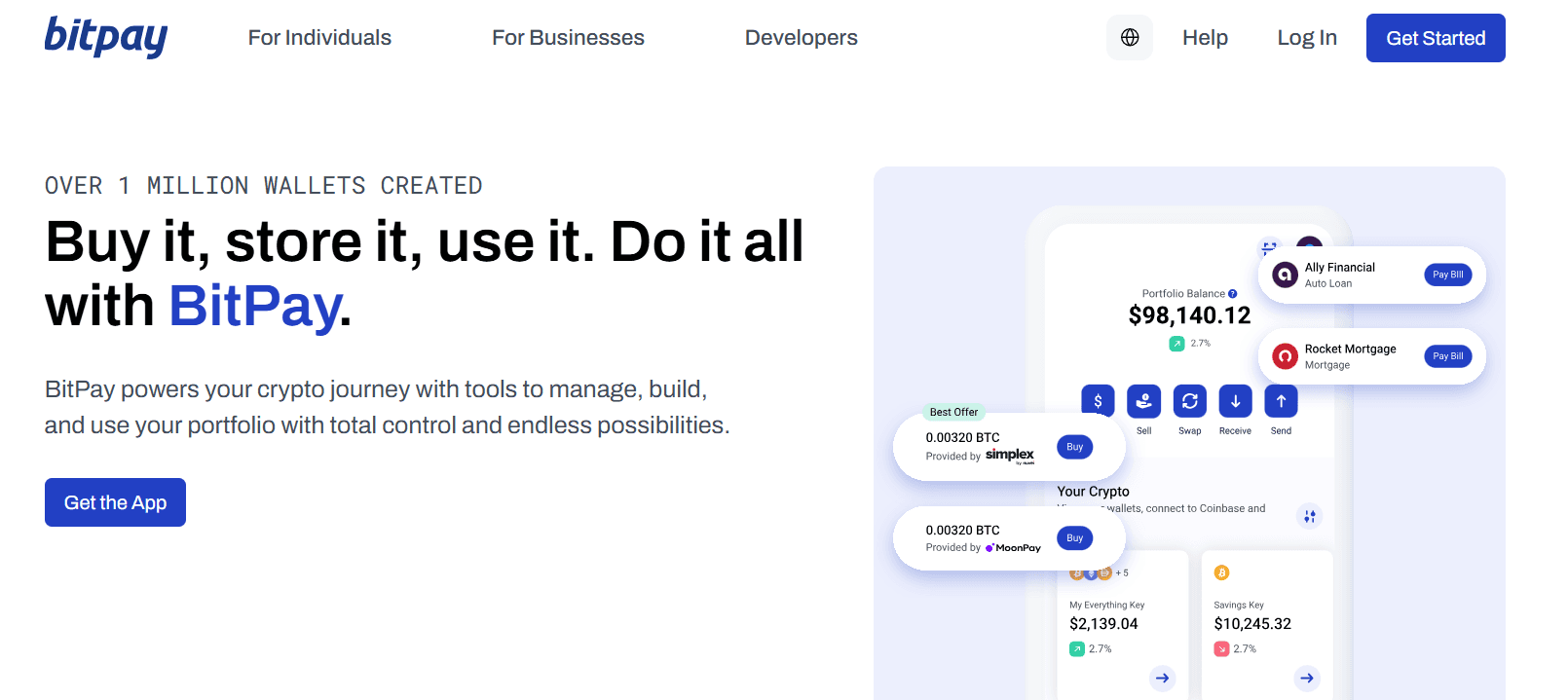The height and width of the screenshot is (700, 1568).
Task: Open the For Businesses menu
Action: coord(568,37)
